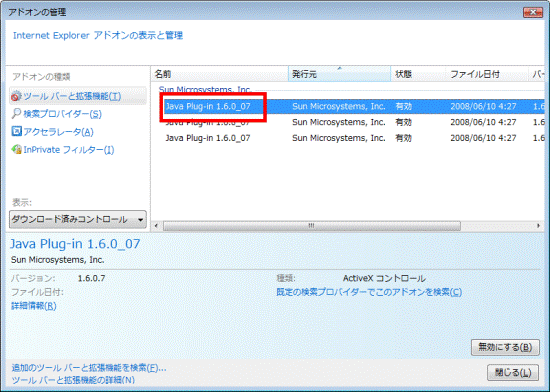
Task: Sort by the 発行元 column header
Action: pos(339,74)
